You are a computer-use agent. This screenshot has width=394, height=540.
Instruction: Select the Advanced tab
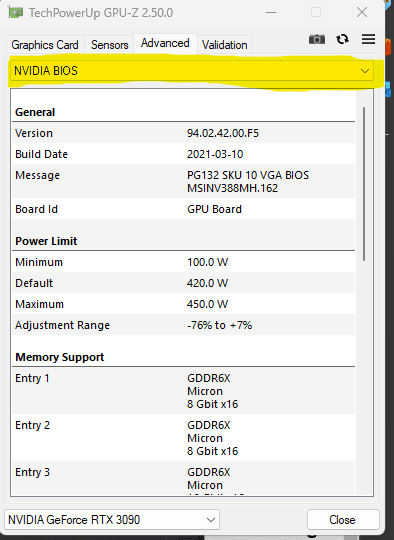coord(165,43)
